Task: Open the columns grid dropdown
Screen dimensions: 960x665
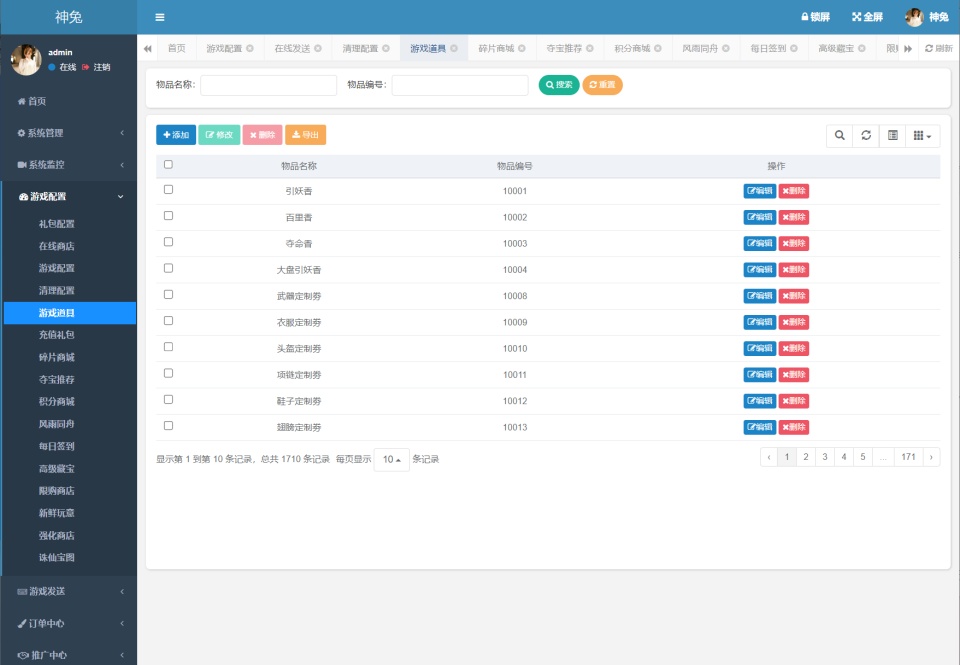Action: tap(923, 135)
